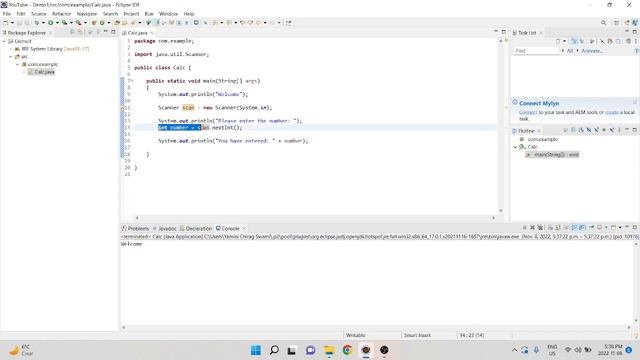Toggle Categorized view in Task List
640x360 pixels.
click(x=574, y=41)
